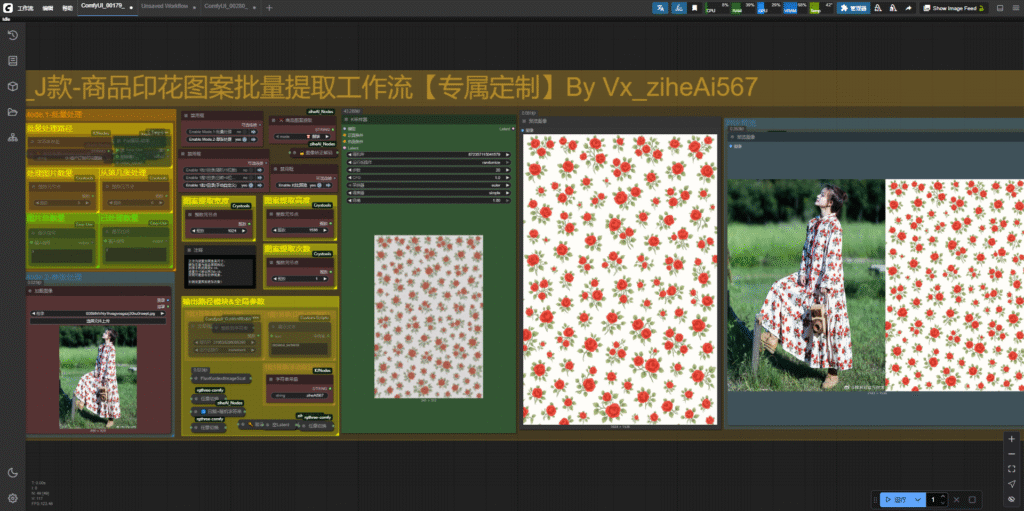
Task: Click the translate language icon button
Action: 660,8
